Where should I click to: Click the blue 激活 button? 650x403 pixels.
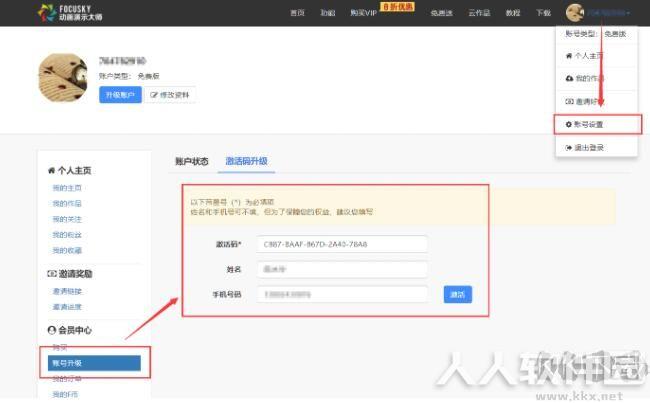(x=458, y=294)
